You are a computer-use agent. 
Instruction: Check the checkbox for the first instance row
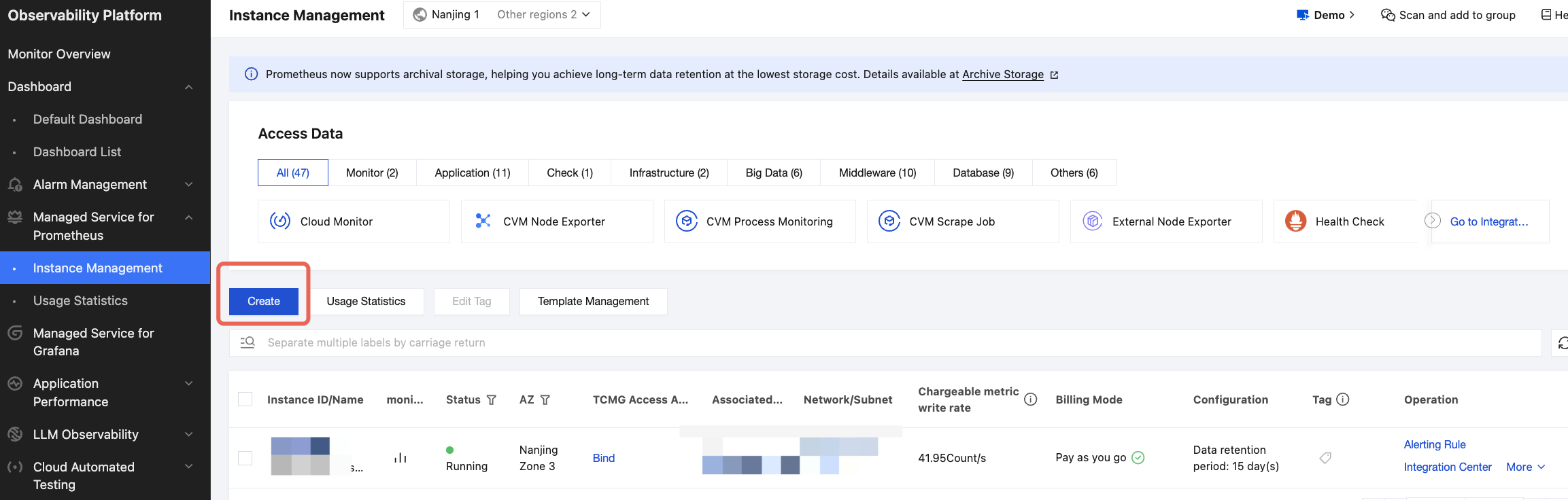click(245, 458)
